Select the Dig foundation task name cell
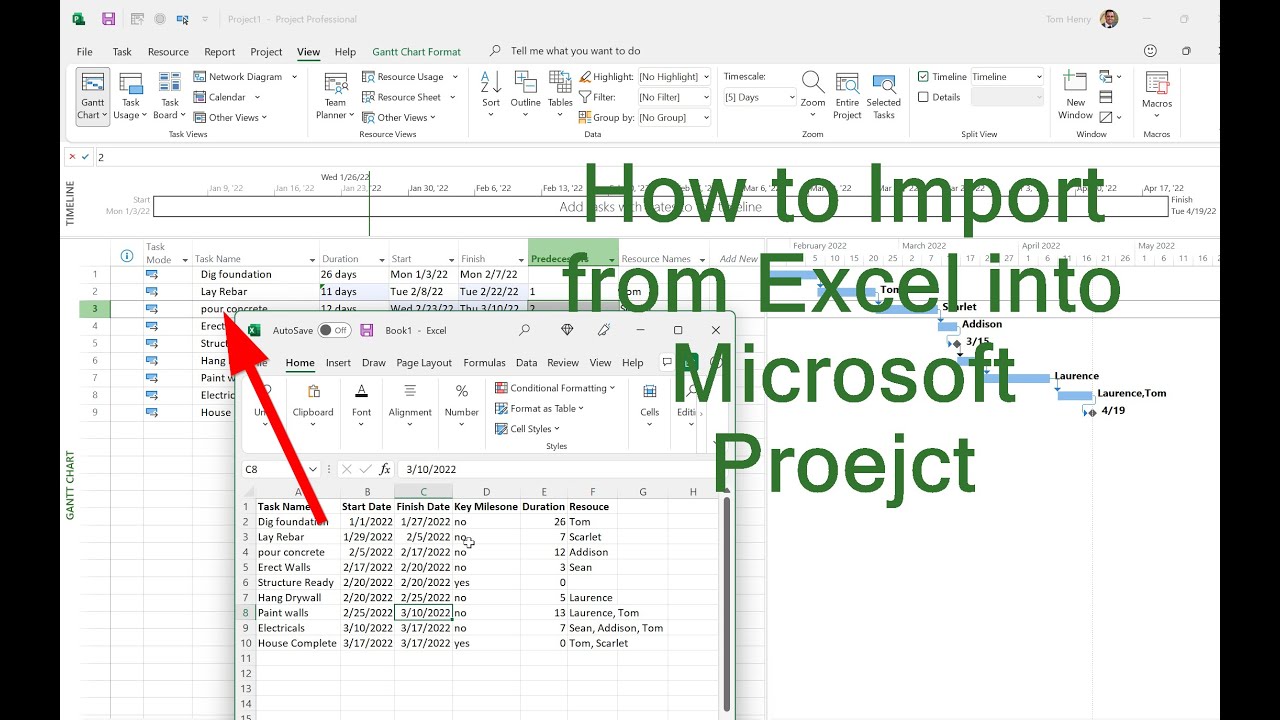The image size is (1280, 720). [x=257, y=274]
